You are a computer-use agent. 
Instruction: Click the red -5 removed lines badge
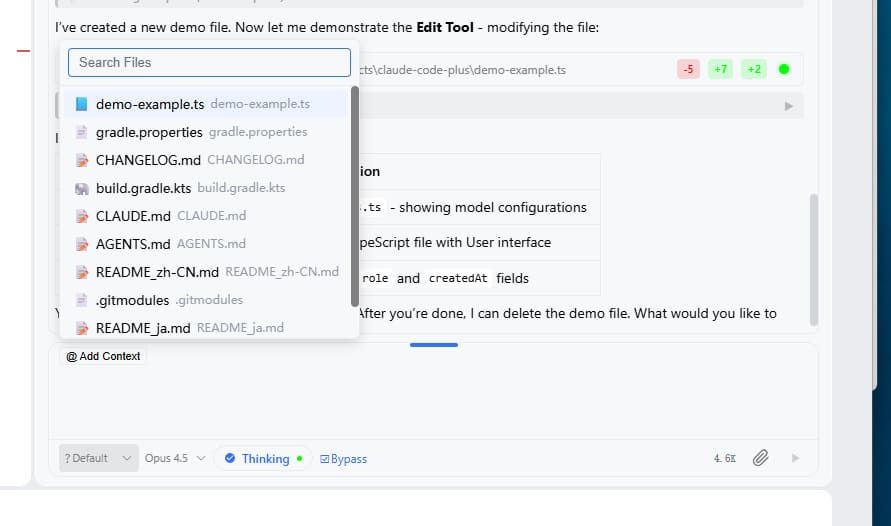[688, 70]
